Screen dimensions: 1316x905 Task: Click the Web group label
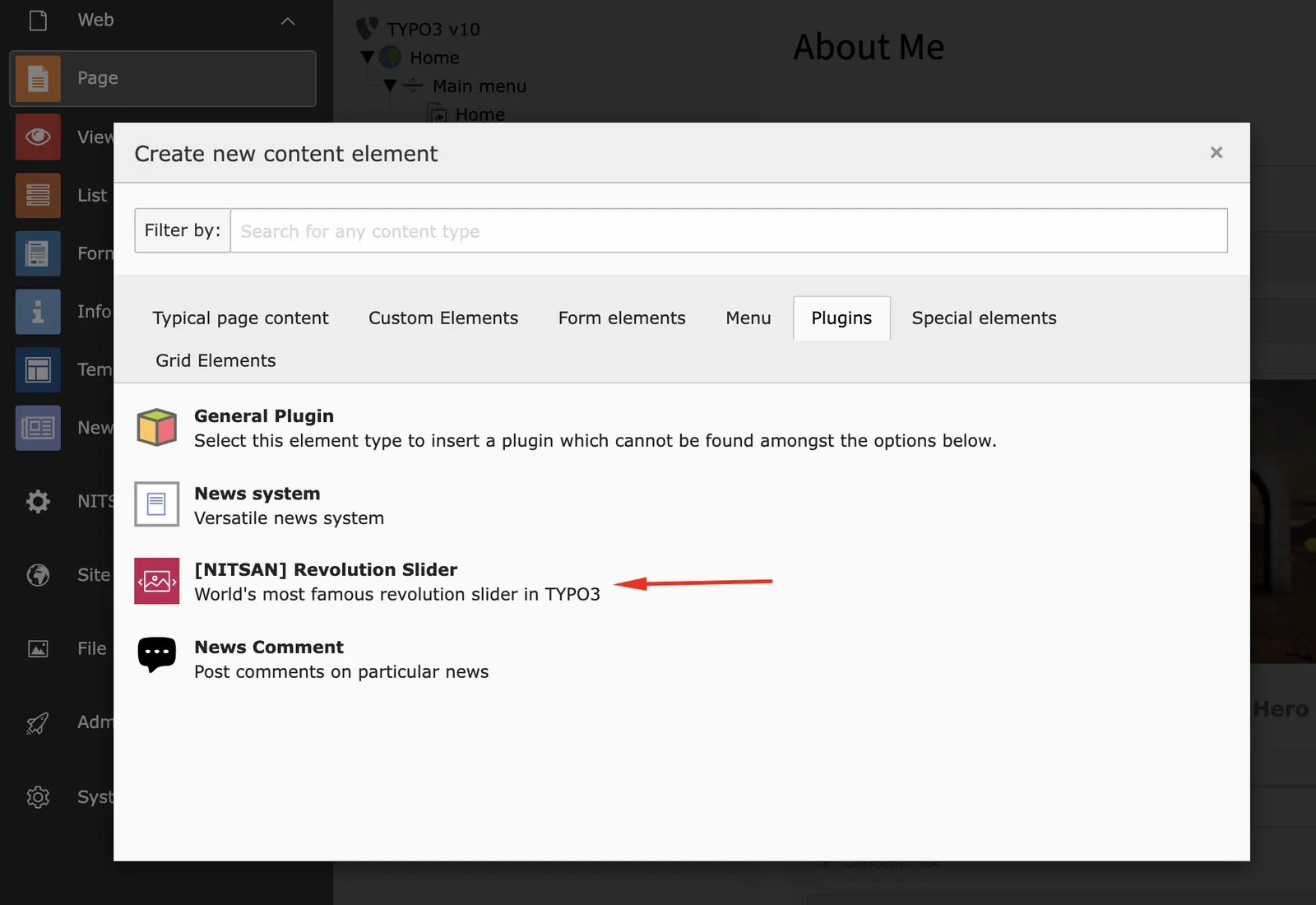95,20
